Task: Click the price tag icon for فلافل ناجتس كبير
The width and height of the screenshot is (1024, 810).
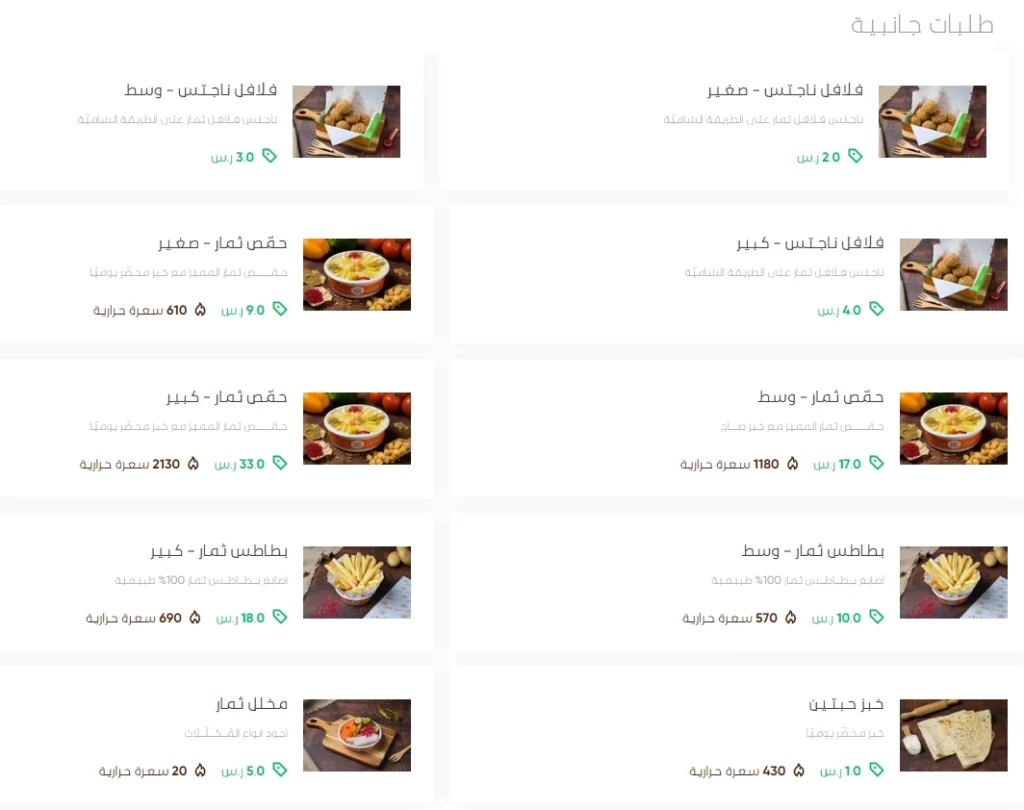Action: point(876,308)
